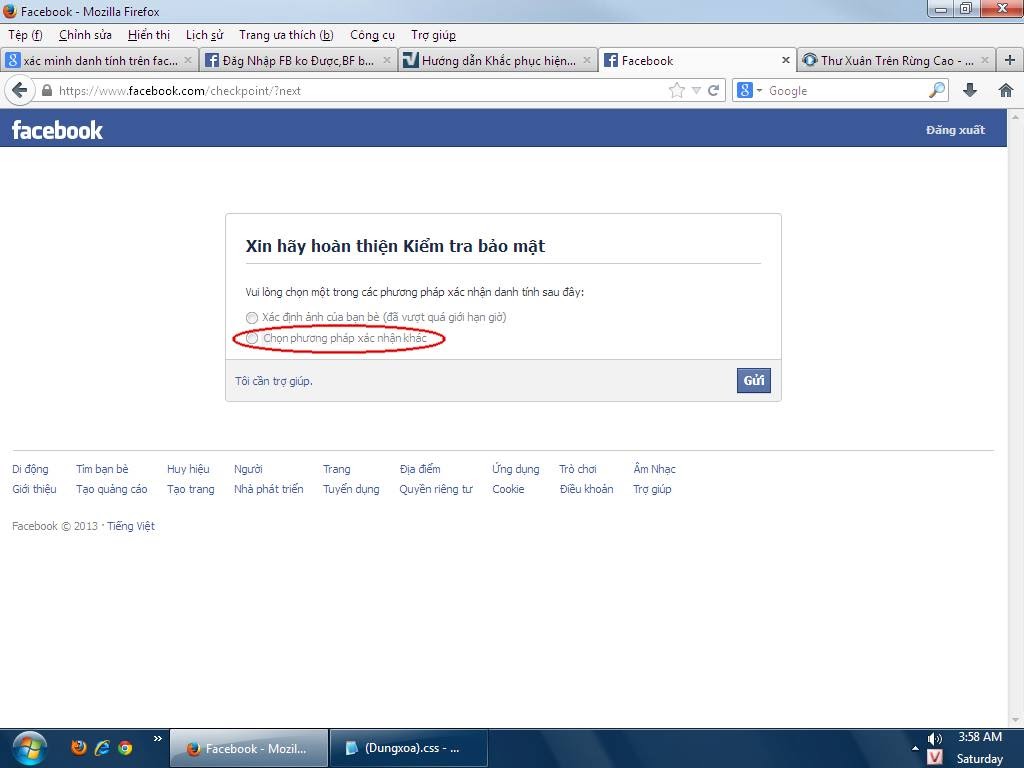Open the 'Điều khoản' footer link

586,489
